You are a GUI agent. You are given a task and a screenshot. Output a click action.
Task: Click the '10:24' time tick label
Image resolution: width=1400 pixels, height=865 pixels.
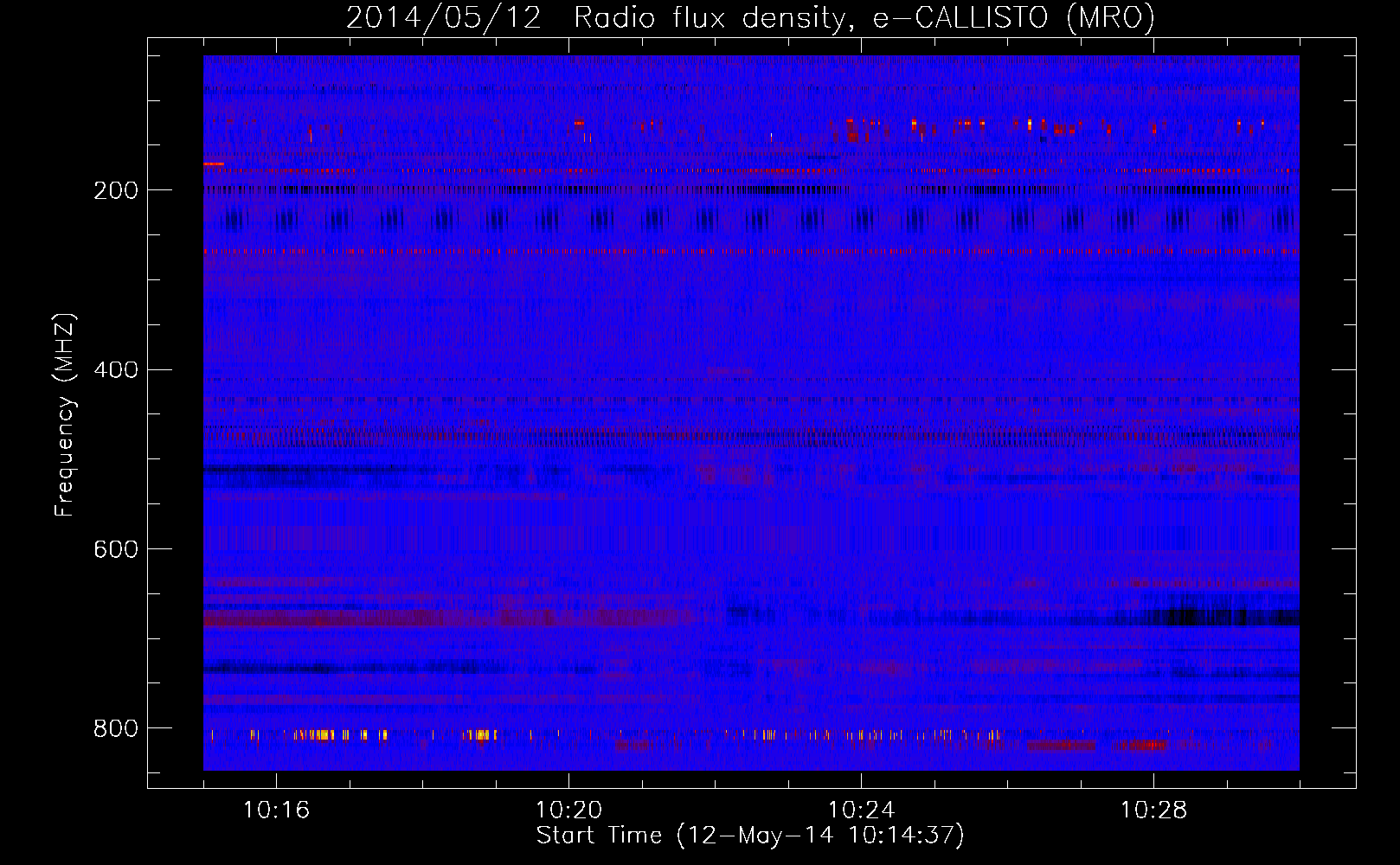(861, 811)
